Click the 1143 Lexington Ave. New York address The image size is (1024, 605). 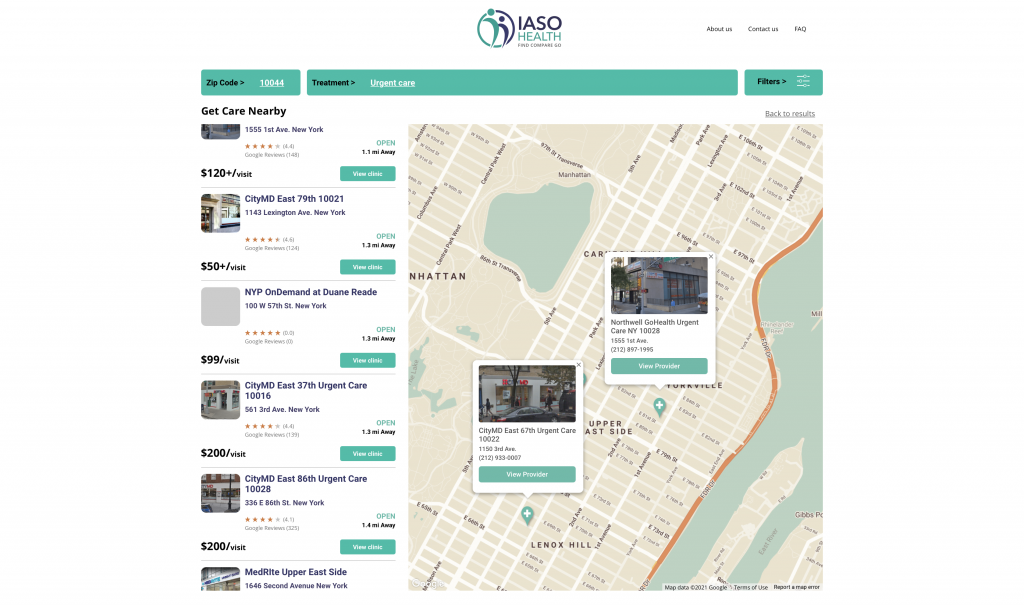295,212
